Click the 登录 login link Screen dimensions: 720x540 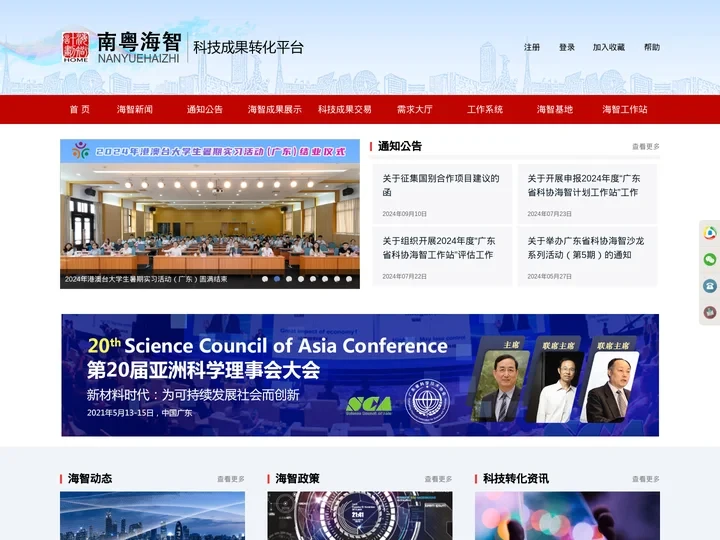point(567,47)
